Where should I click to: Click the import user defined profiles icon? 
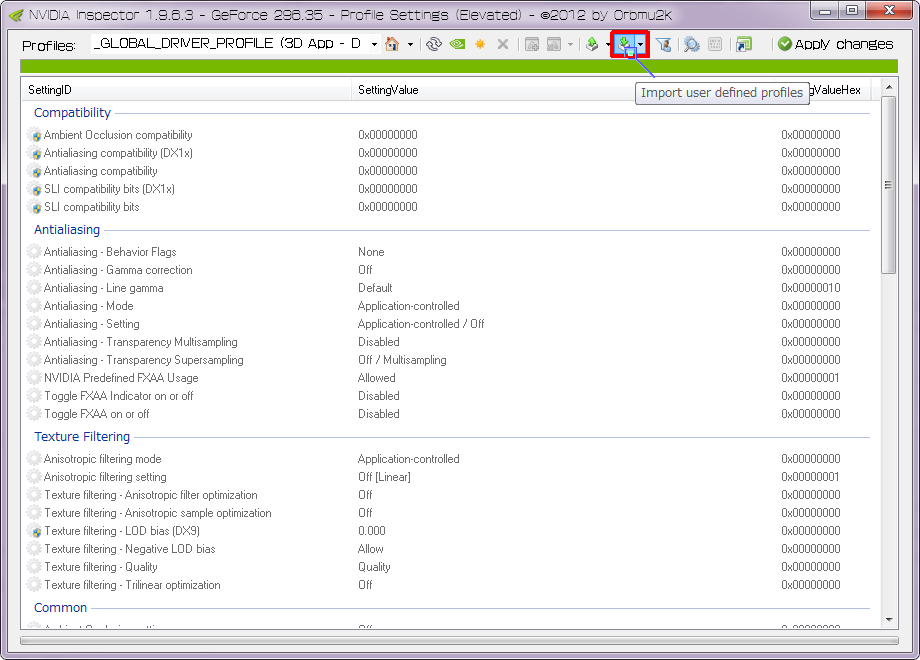[x=625, y=44]
